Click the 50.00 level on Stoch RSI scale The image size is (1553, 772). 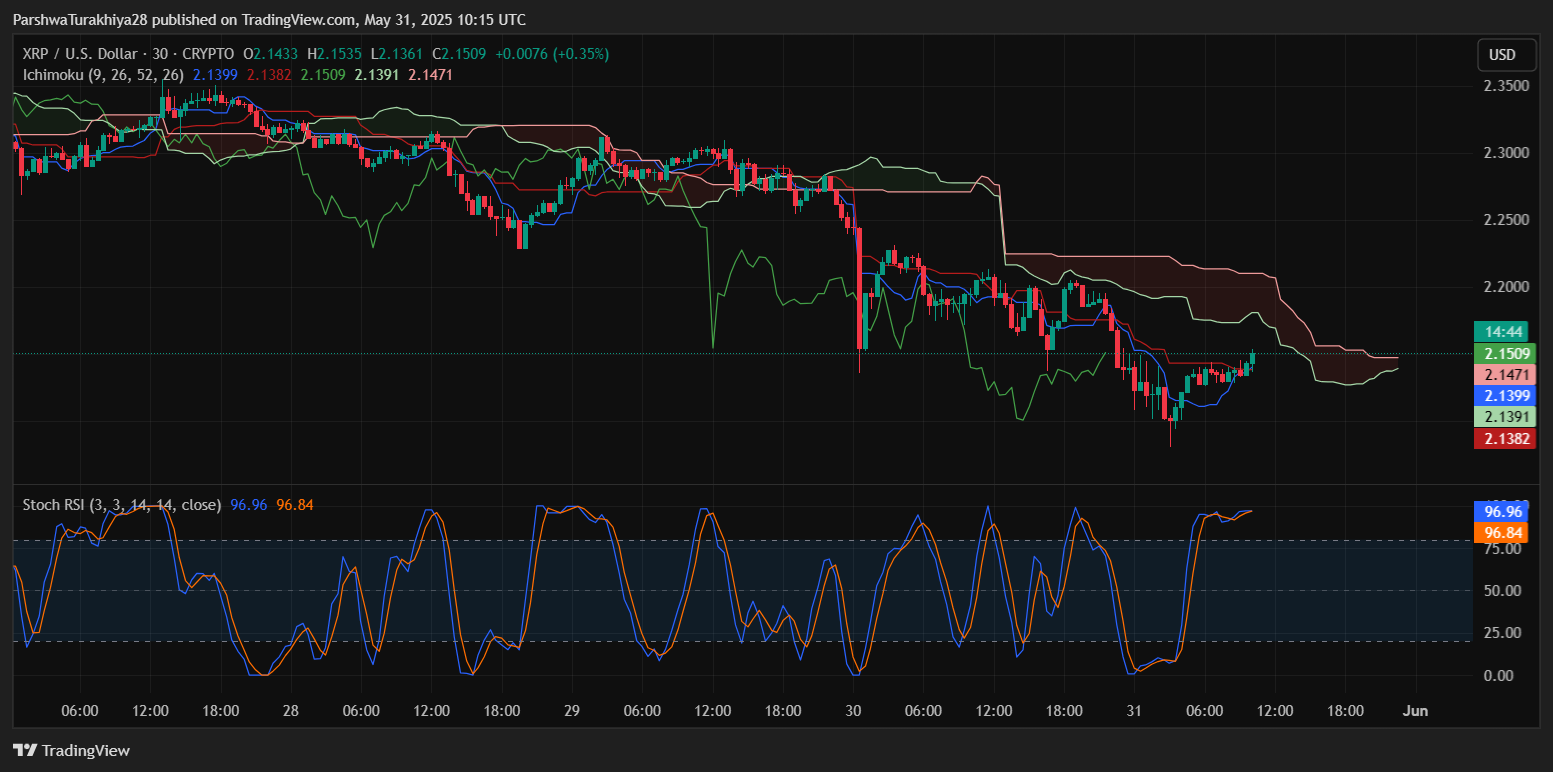(x=1503, y=591)
